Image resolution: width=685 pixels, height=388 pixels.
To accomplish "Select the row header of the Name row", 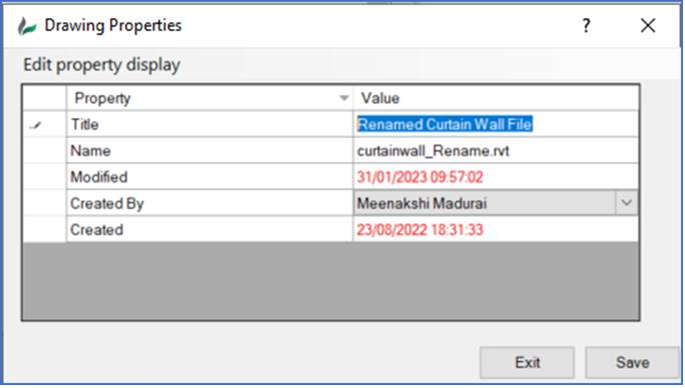I will [x=45, y=150].
